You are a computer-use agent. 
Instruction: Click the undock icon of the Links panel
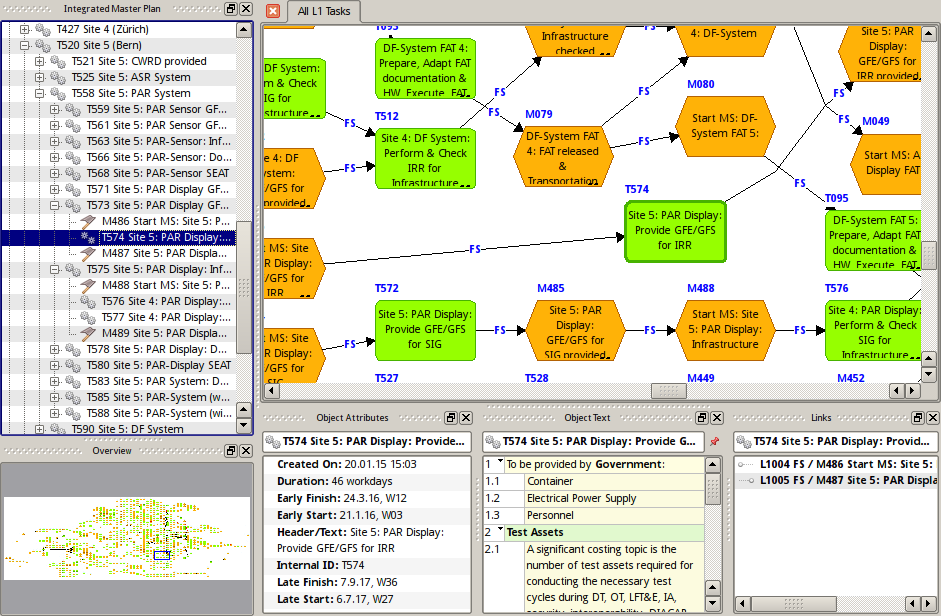tap(917, 418)
